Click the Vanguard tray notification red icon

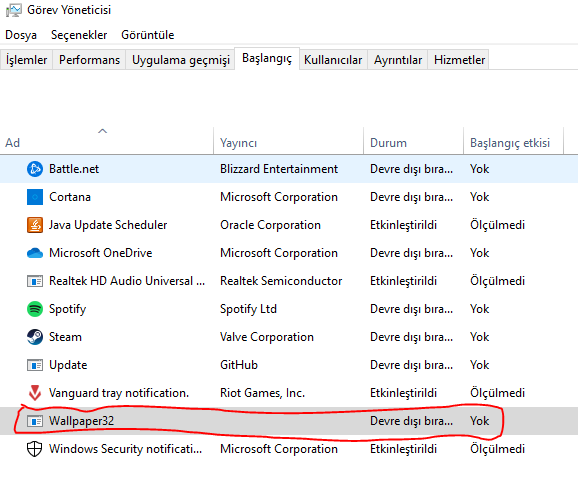[x=35, y=393]
